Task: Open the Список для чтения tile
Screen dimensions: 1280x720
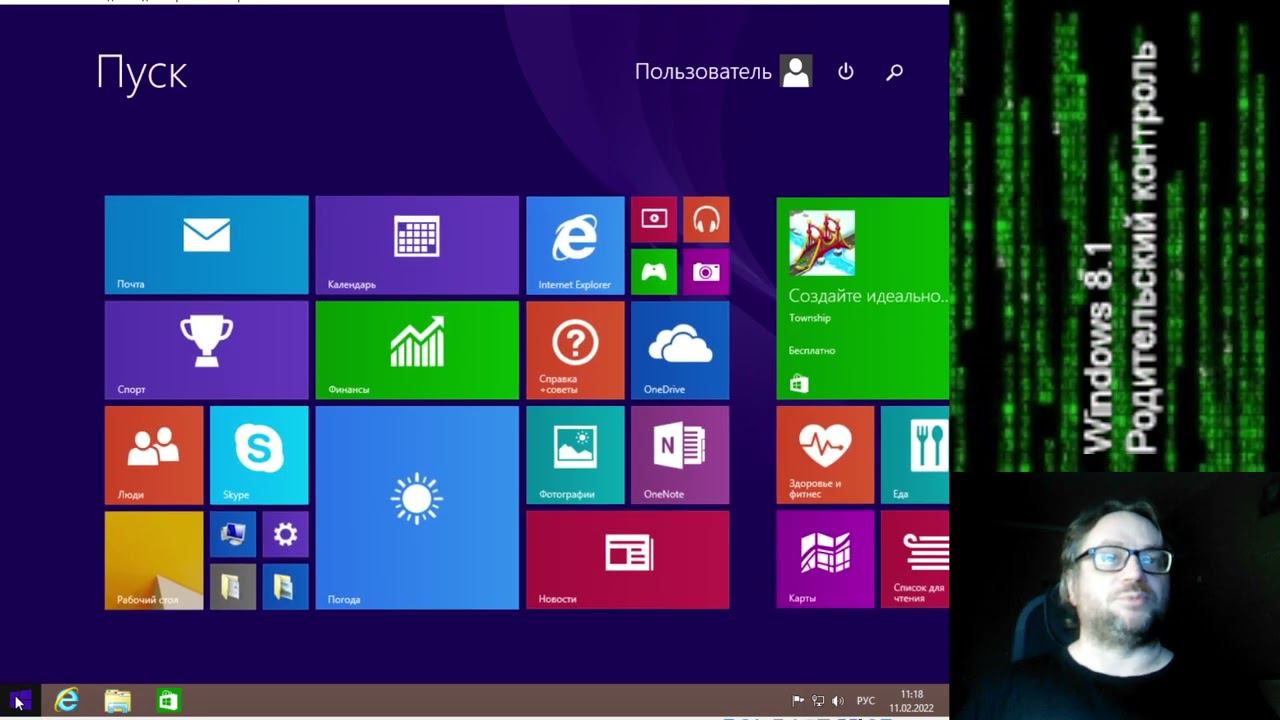Action: coord(915,559)
